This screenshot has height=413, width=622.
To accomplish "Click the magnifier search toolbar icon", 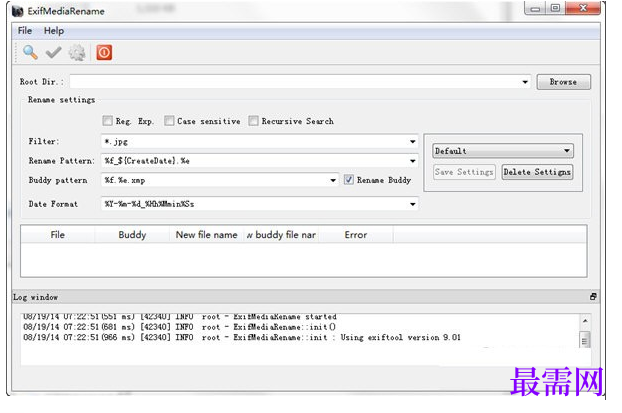I will pos(30,52).
